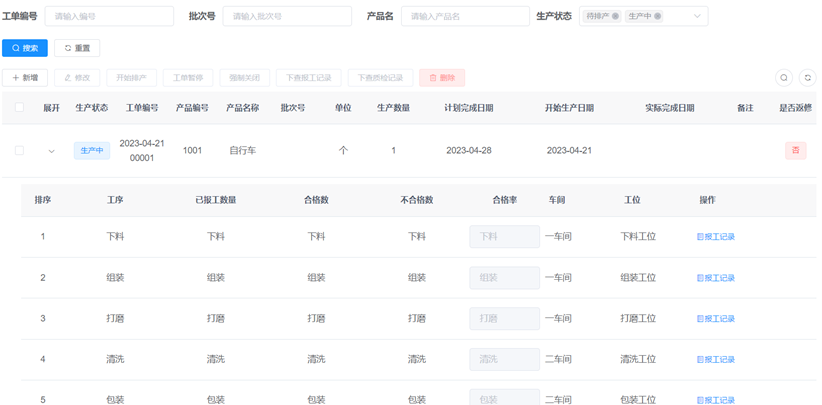Click the red 删除 trash button
This screenshot has height=405, width=822.
[441, 77]
